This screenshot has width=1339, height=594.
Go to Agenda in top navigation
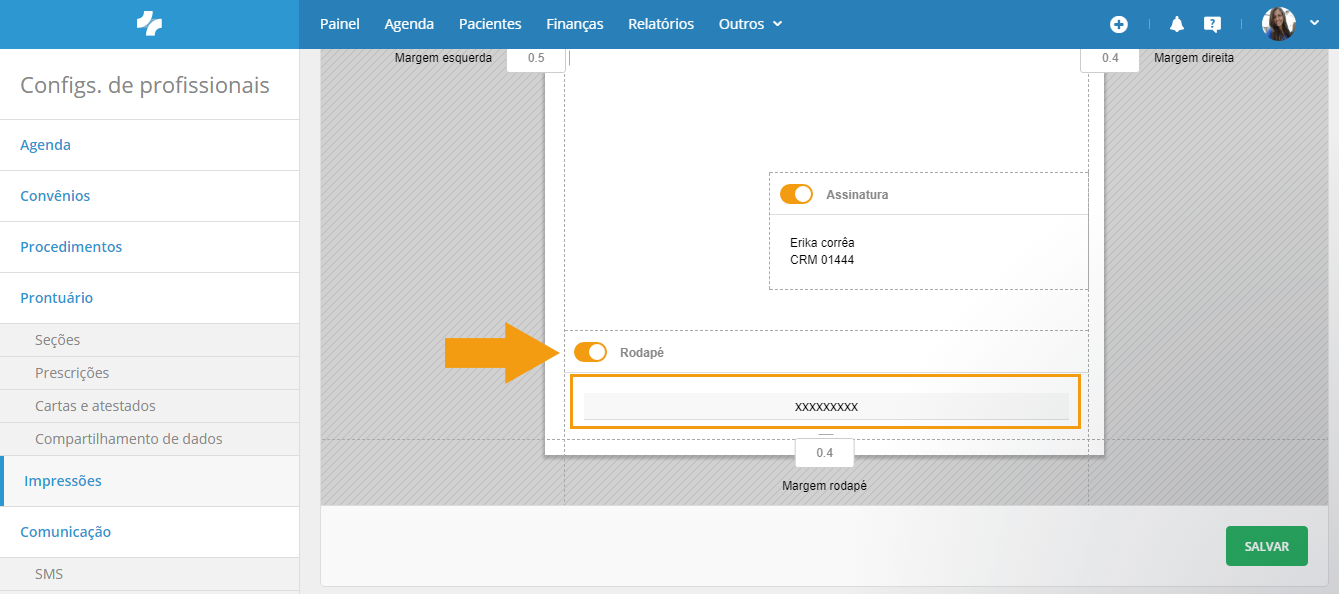point(409,24)
